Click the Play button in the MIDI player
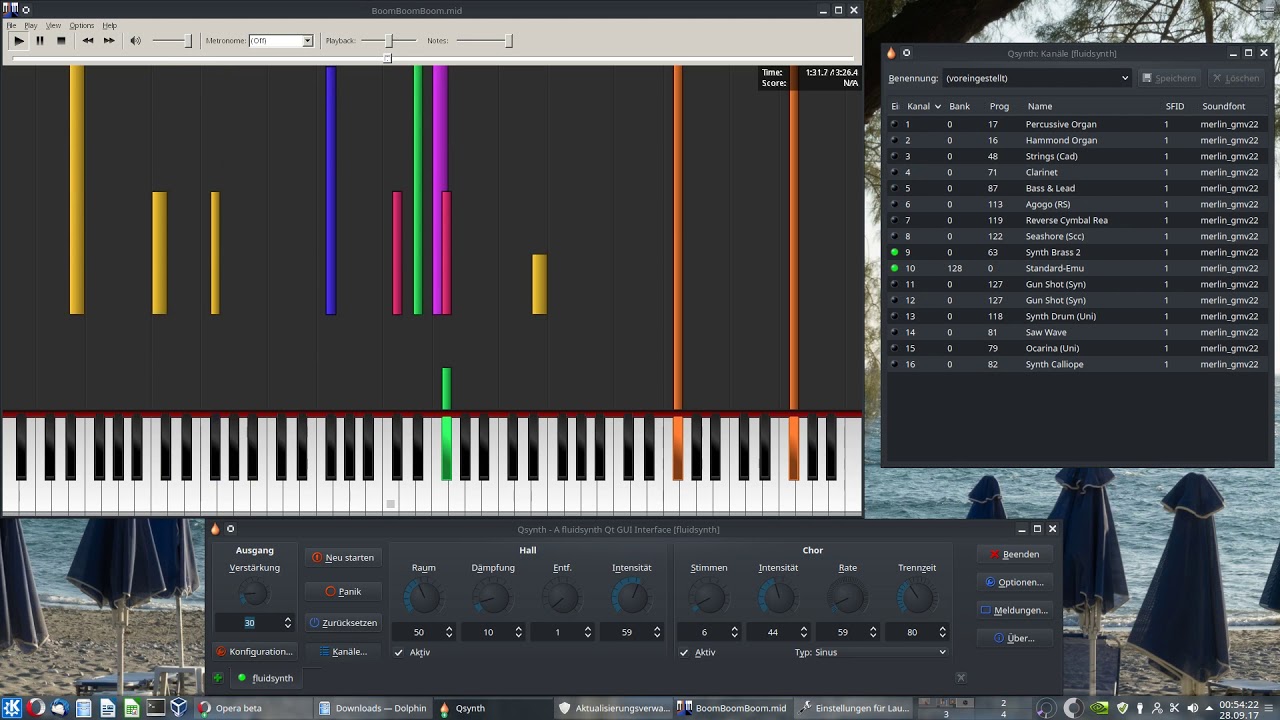Image resolution: width=1280 pixels, height=720 pixels. (18, 41)
